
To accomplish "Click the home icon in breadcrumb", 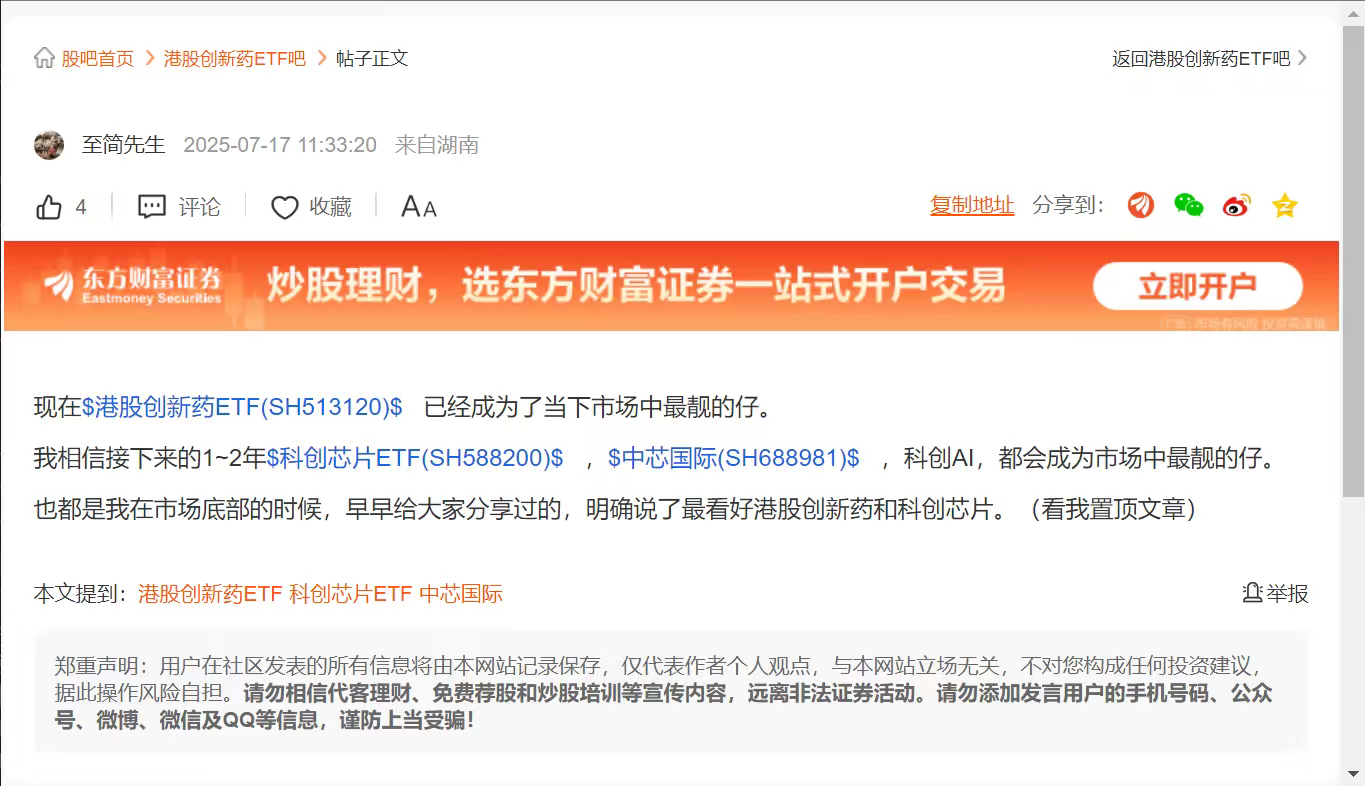I will [44, 58].
